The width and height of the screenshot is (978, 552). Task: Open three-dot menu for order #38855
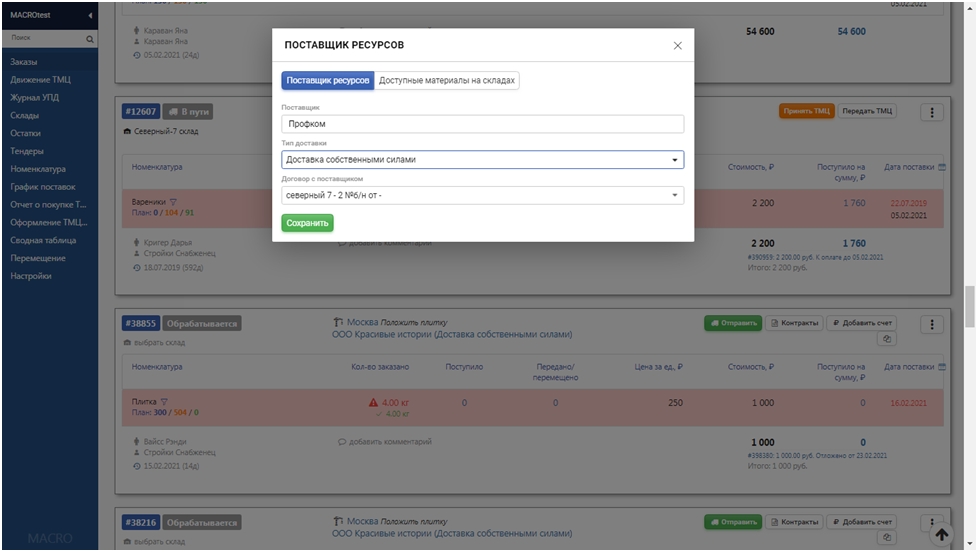pyautogui.click(x=931, y=324)
